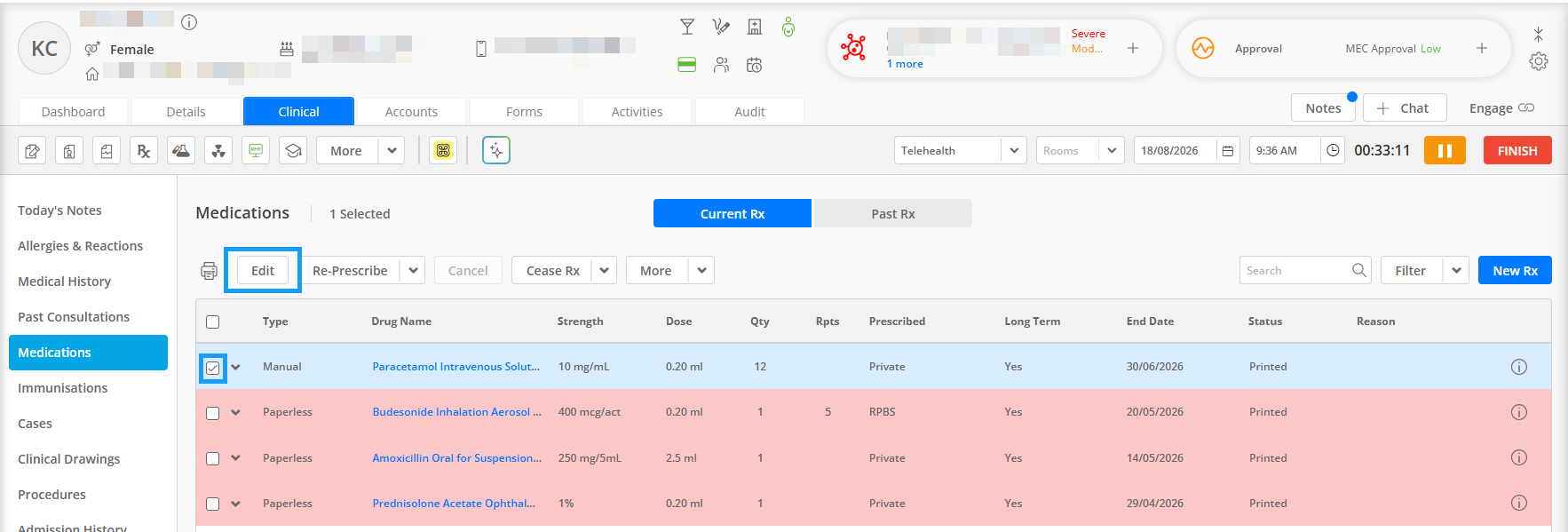The width and height of the screenshot is (1568, 532).
Task: Open the Re-Prescribe dropdown arrow
Action: point(413,271)
